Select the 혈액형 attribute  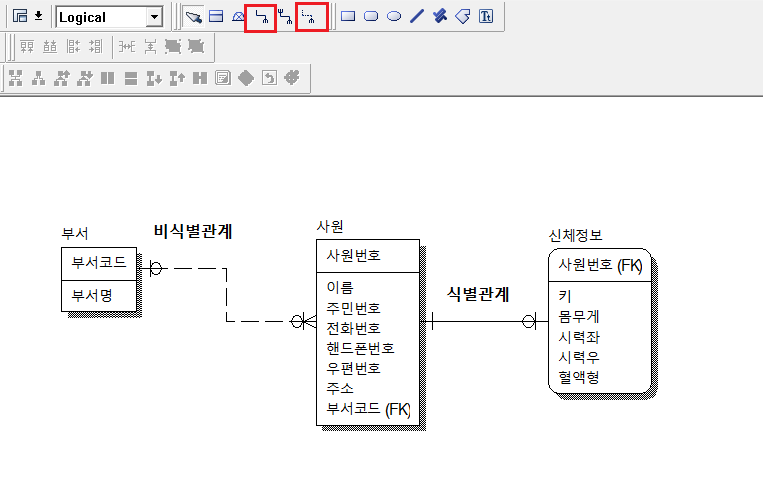point(579,377)
